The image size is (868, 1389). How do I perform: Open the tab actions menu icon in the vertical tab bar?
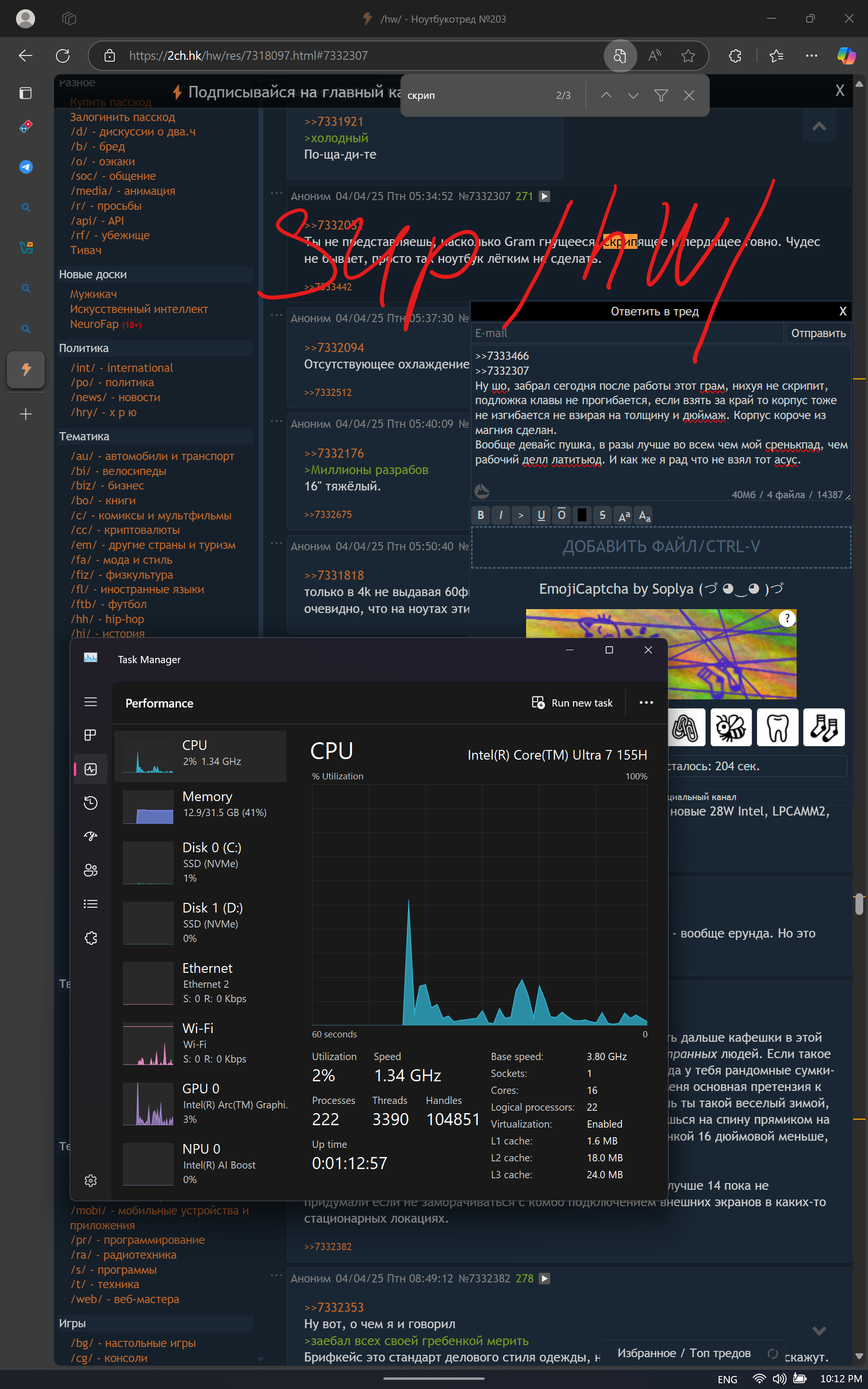pos(26,93)
